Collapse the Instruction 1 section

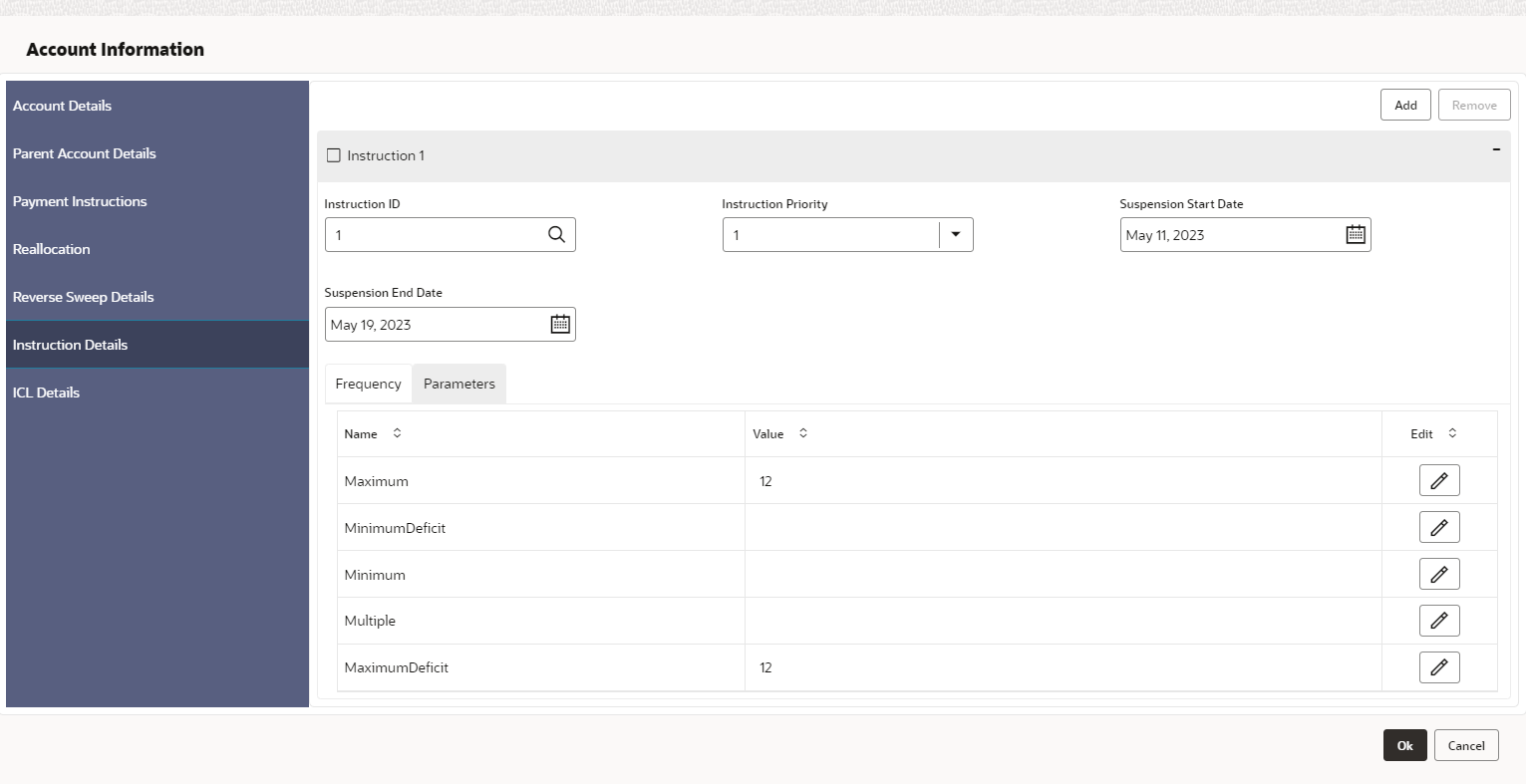tap(1496, 149)
